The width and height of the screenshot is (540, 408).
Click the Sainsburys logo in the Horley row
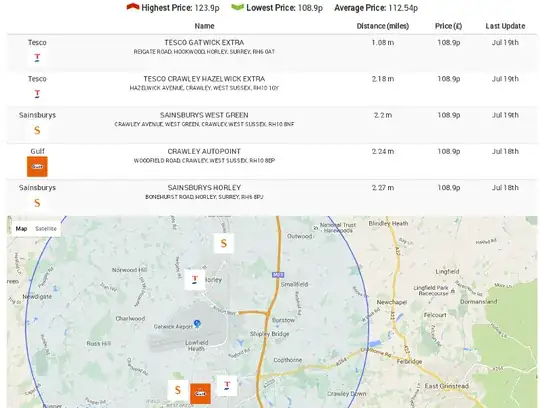(x=37, y=203)
